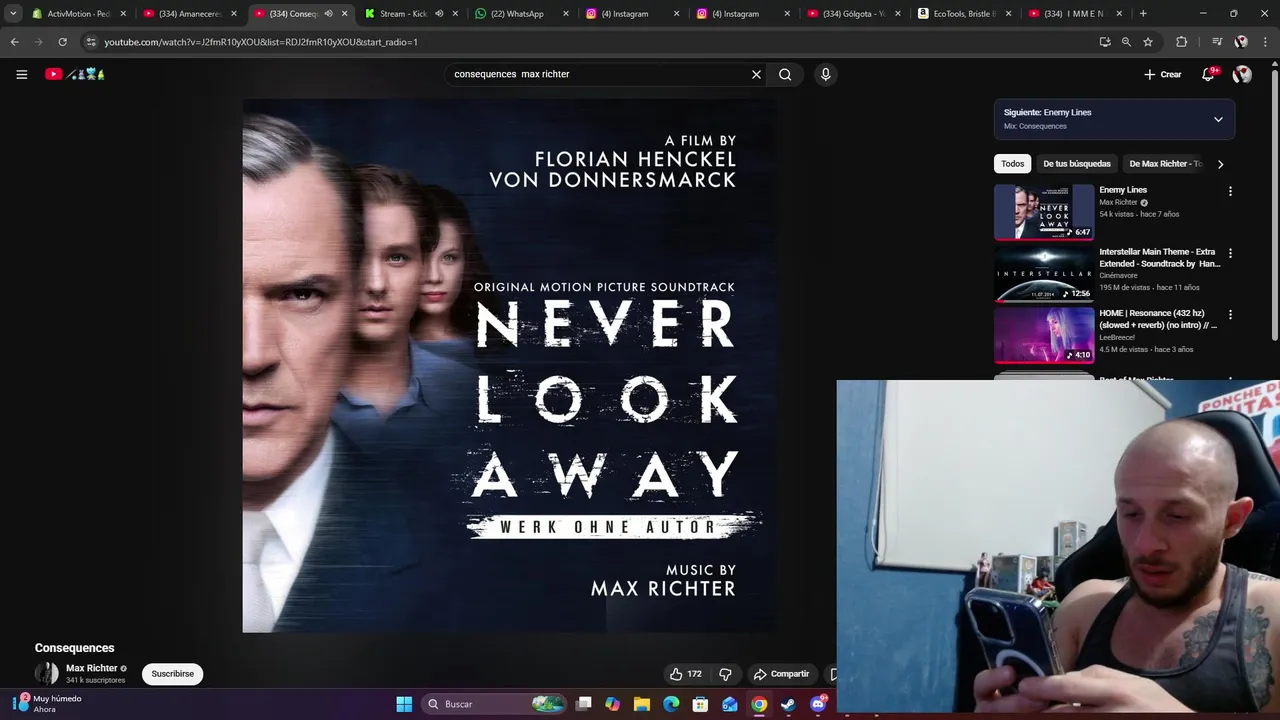Click the taskbar Buscar search box
This screenshot has width=1280, height=720.
tap(495, 704)
